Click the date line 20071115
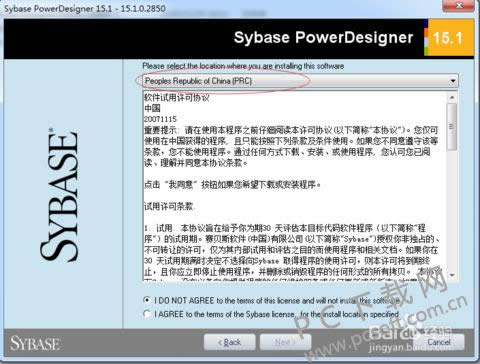Screen dimensions: 480x364 160,119
